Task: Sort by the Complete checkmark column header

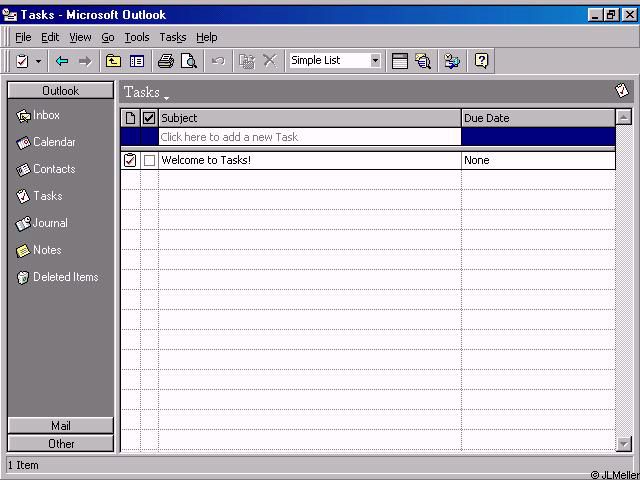Action: [149, 118]
